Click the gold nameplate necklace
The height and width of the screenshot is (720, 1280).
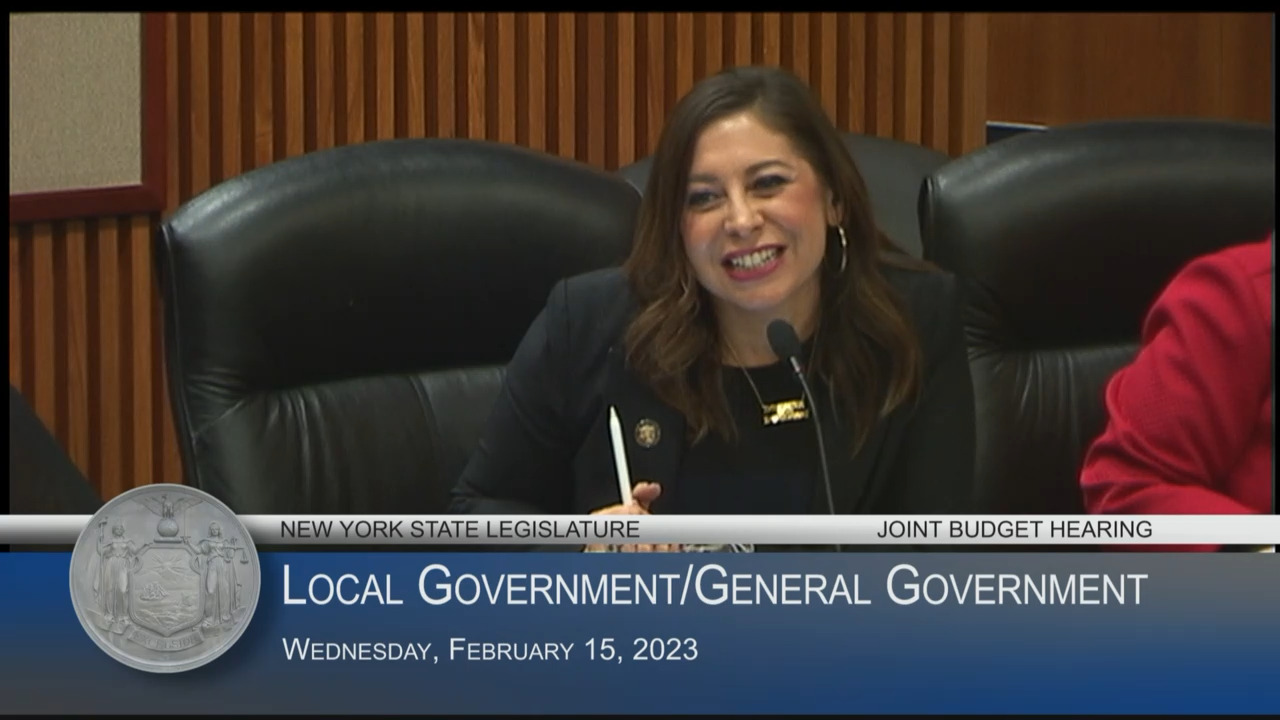pos(785,411)
